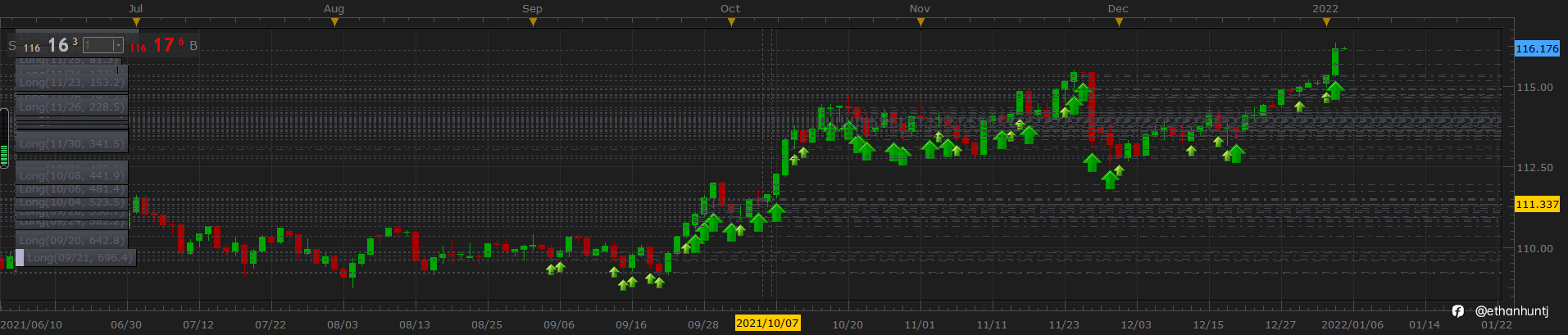Click the red ask price 116 17

pyautogui.click(x=157, y=46)
